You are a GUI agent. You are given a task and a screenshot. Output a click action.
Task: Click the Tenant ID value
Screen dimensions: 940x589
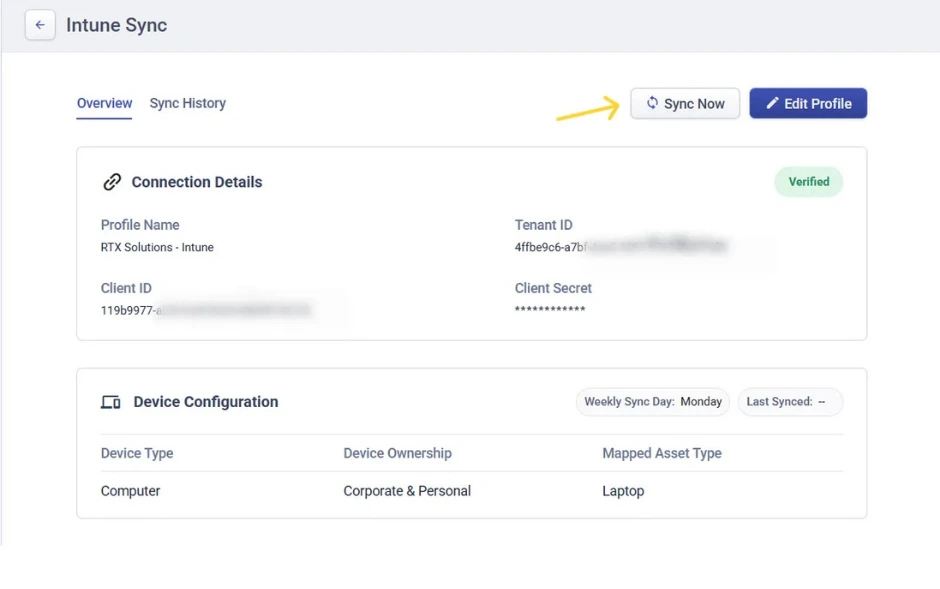[620, 247]
